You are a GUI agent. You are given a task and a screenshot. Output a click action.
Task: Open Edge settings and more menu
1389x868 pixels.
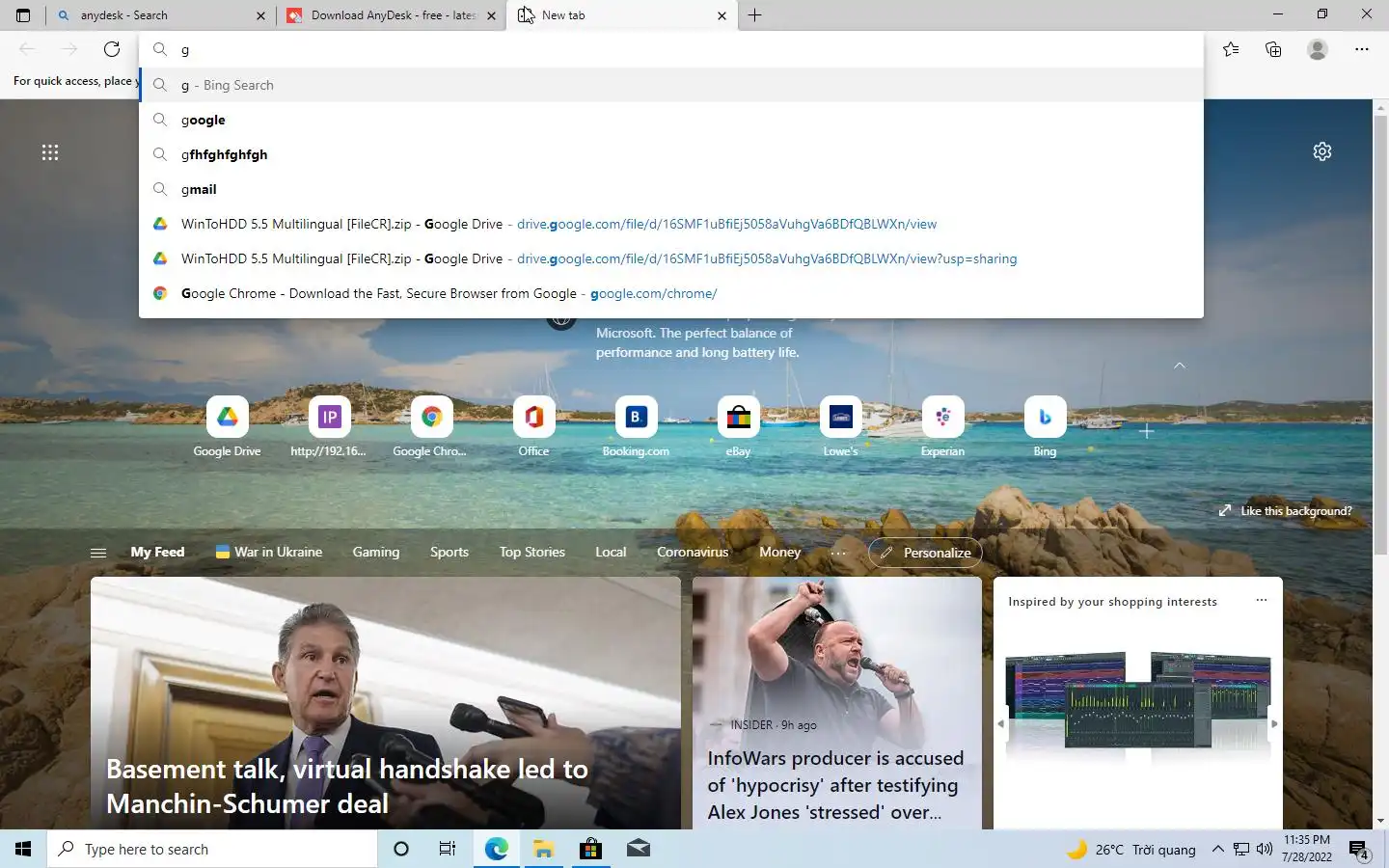click(x=1362, y=49)
